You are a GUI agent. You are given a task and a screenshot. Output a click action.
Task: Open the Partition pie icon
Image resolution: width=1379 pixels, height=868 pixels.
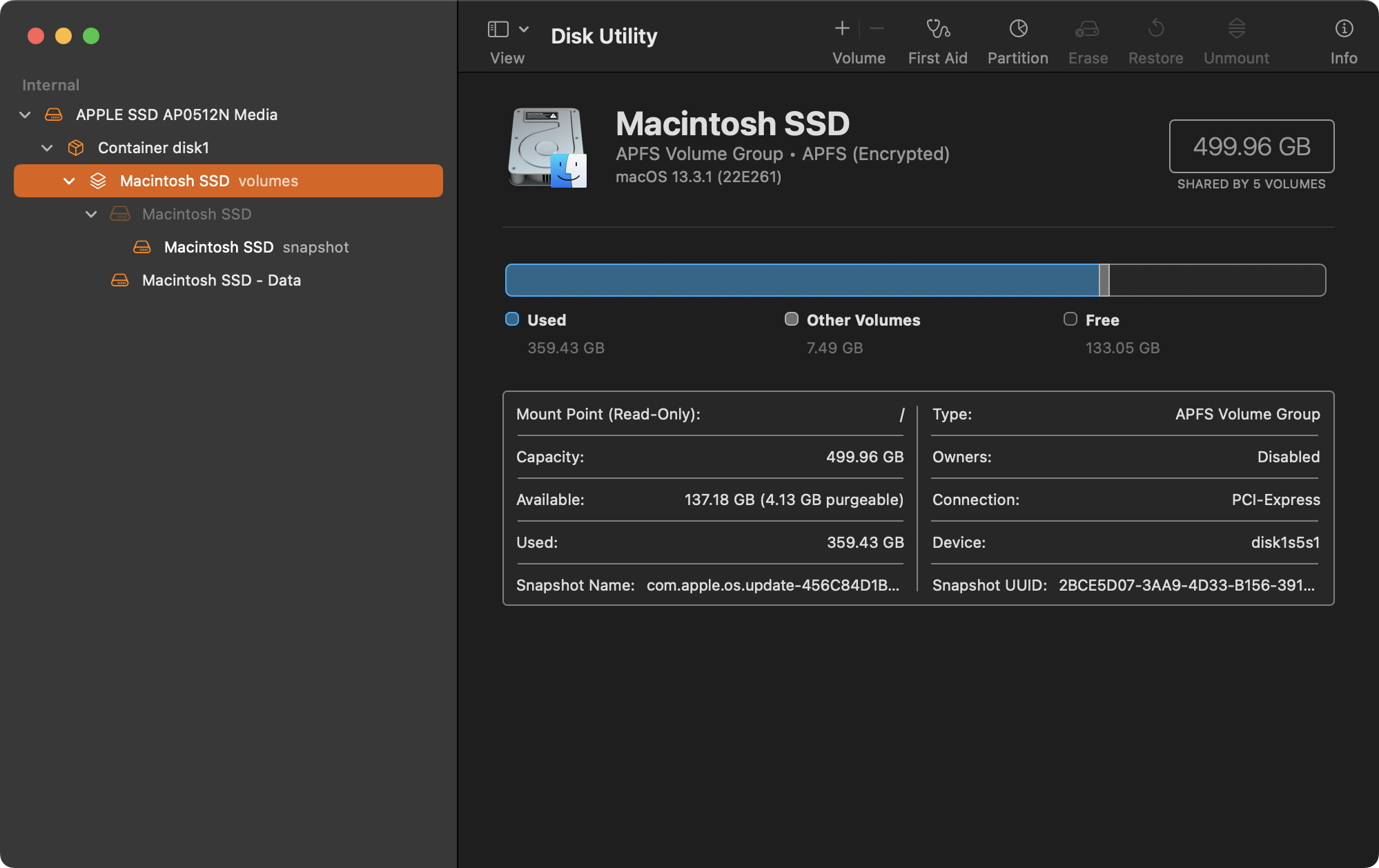1018,29
